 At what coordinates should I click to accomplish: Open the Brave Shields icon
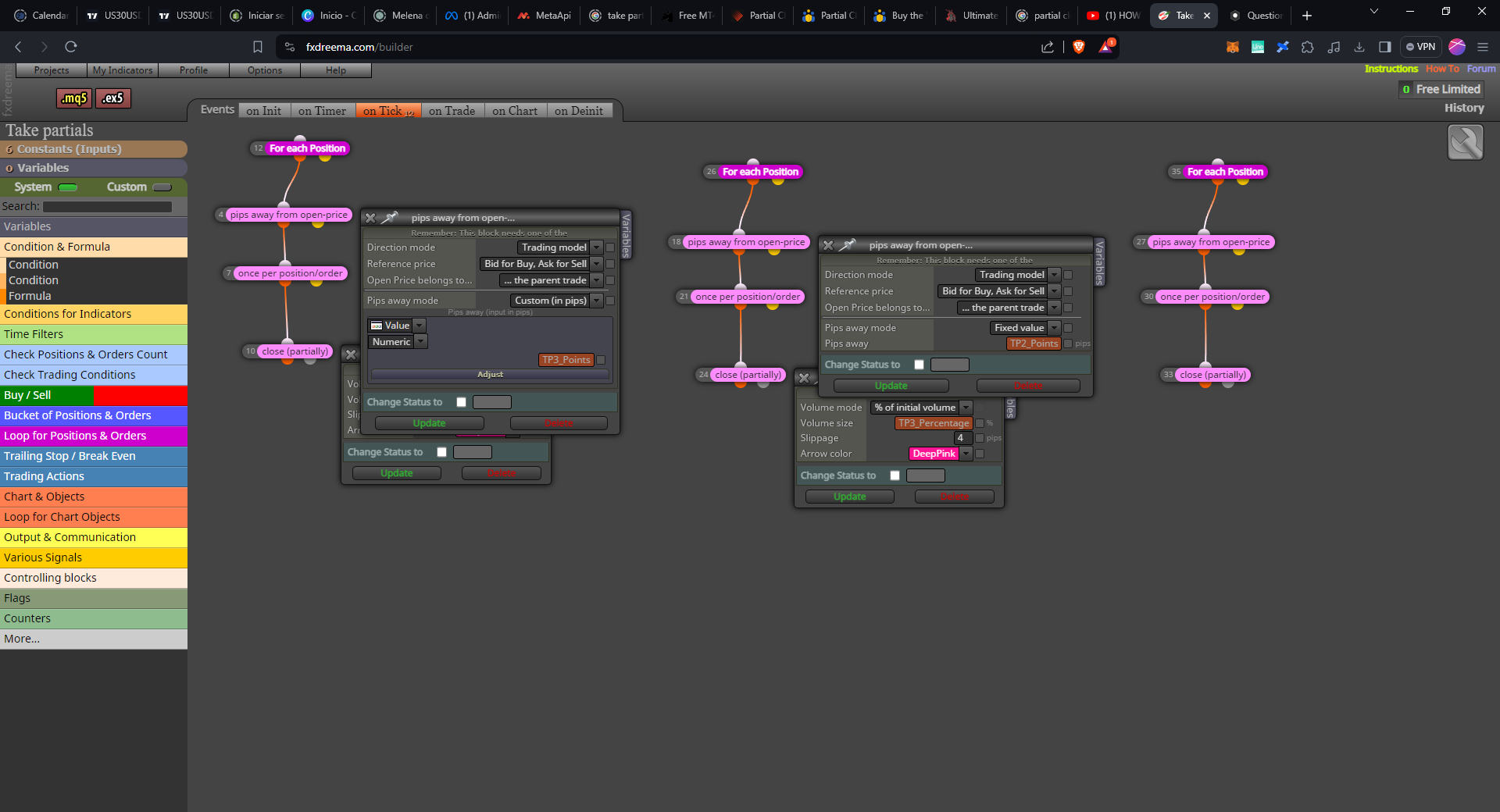1079,47
